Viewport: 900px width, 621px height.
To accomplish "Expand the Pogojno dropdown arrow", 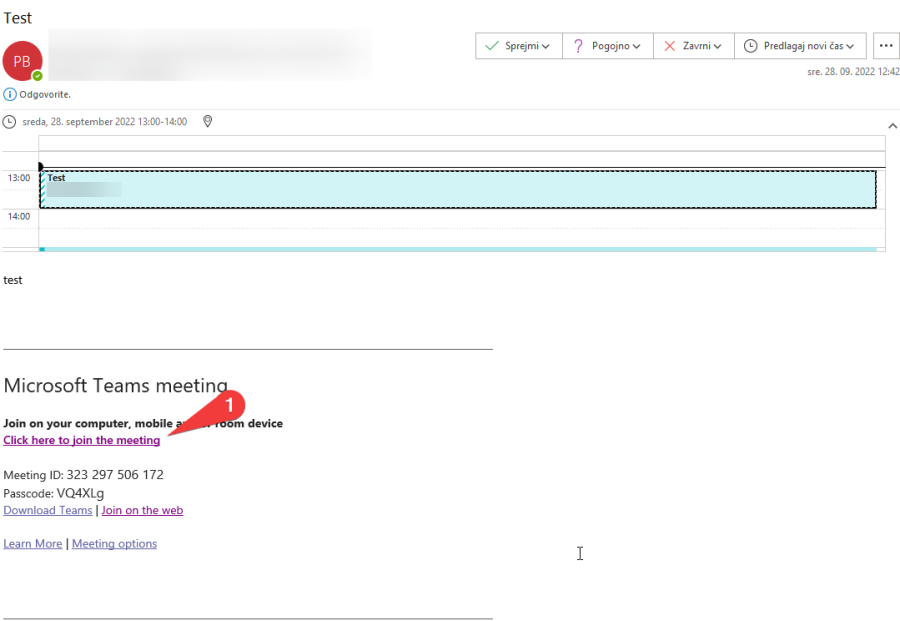I will [636, 47].
